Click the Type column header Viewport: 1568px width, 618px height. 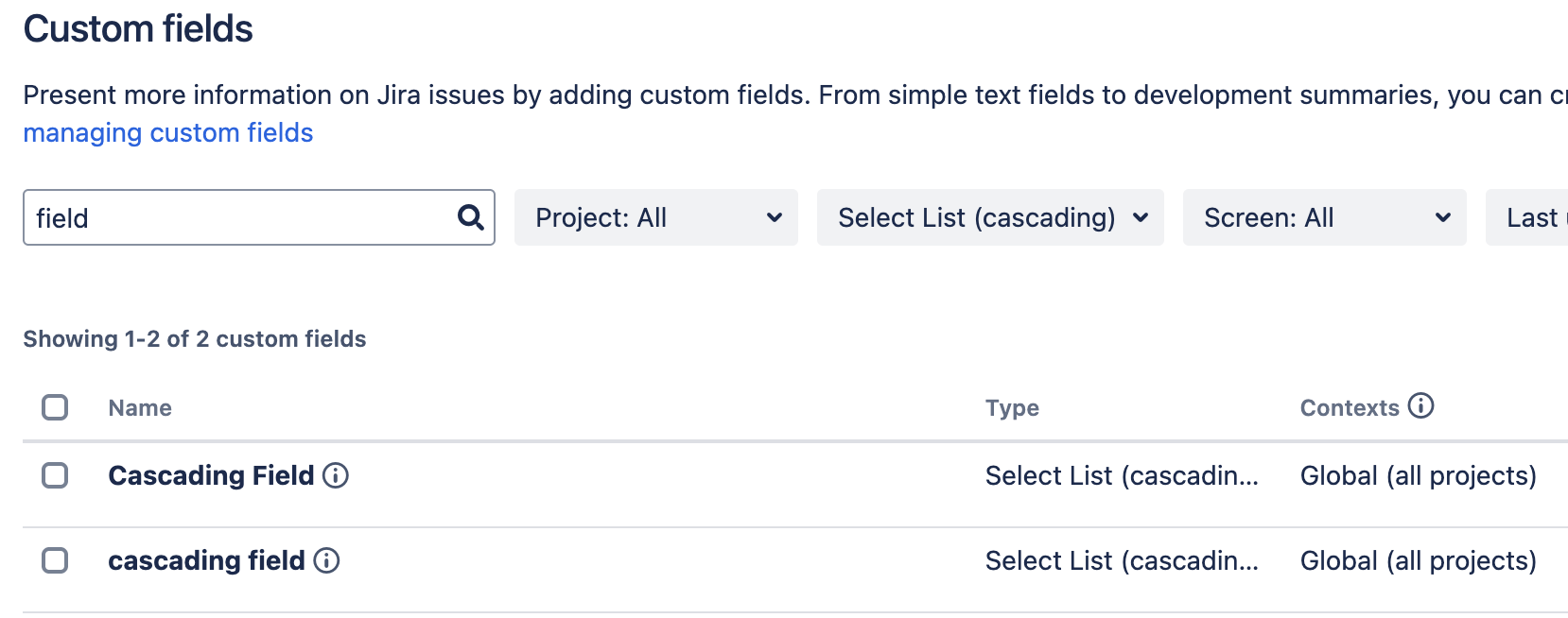(1012, 407)
